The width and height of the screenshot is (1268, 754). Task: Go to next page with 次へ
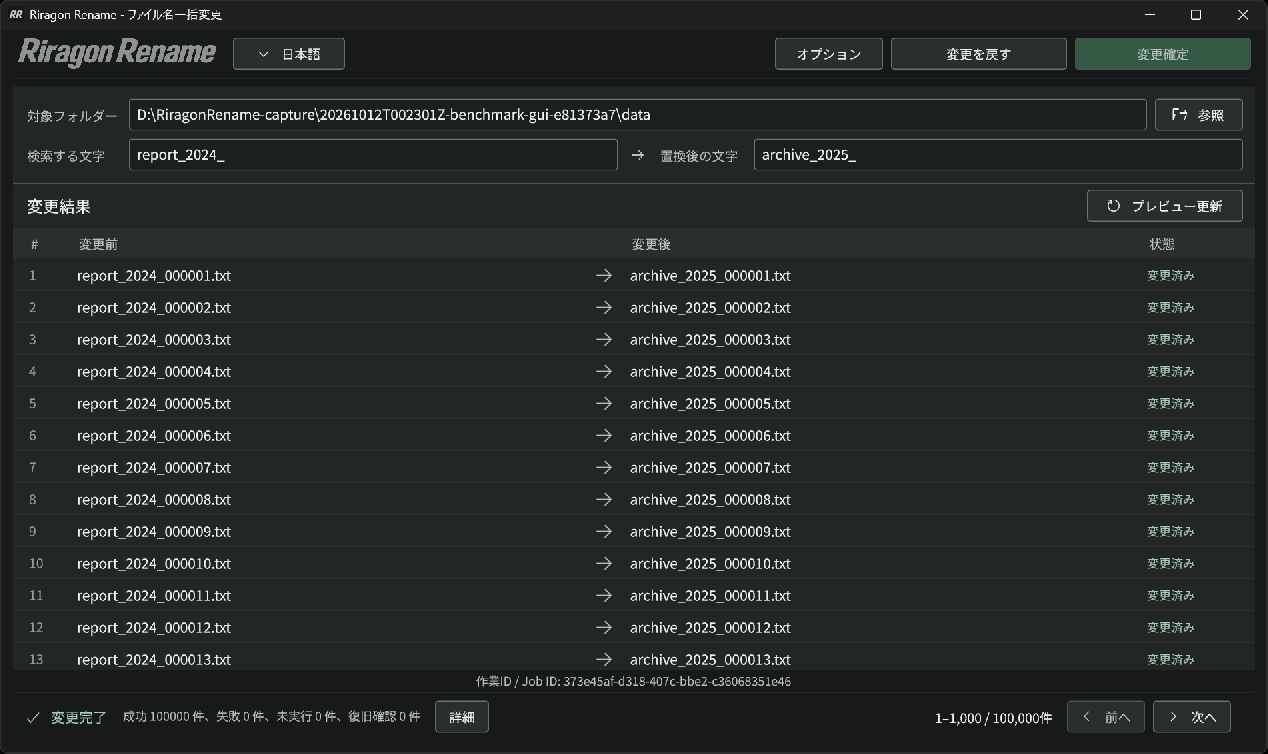[1191, 717]
